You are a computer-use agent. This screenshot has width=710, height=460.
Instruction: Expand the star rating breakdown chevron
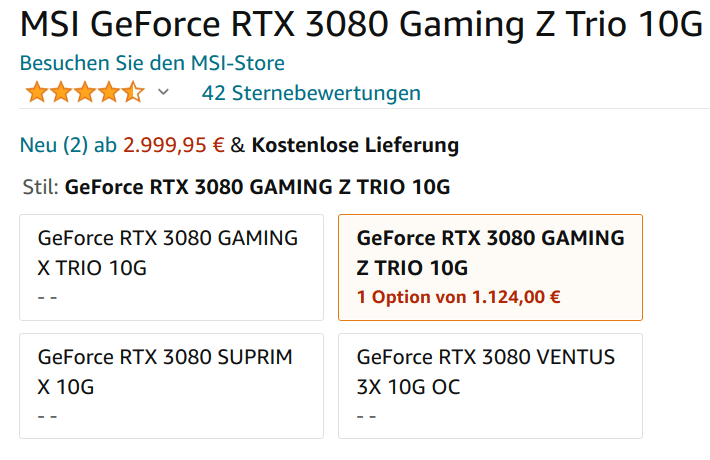click(164, 93)
